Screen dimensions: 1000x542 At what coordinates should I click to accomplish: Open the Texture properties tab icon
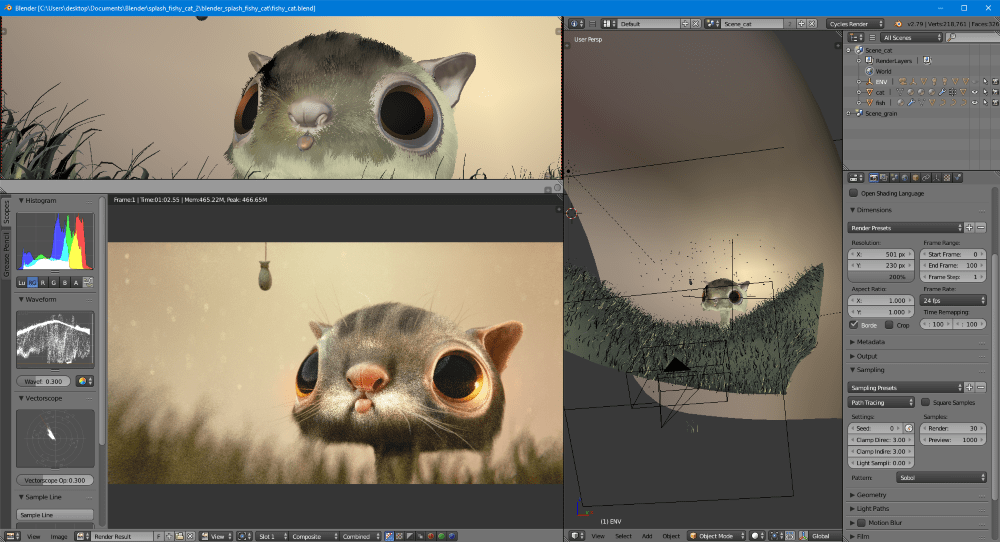coord(947,178)
